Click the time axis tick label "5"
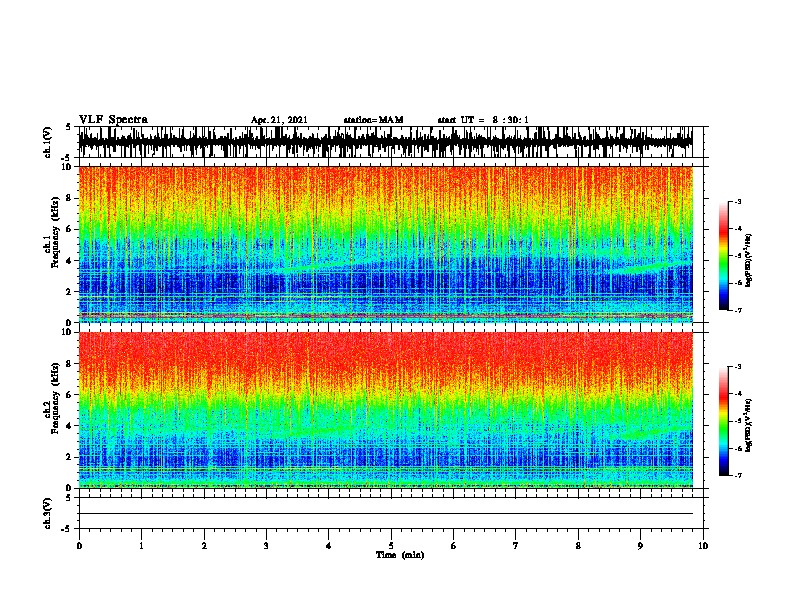The height and width of the screenshot is (612, 792). tap(391, 546)
